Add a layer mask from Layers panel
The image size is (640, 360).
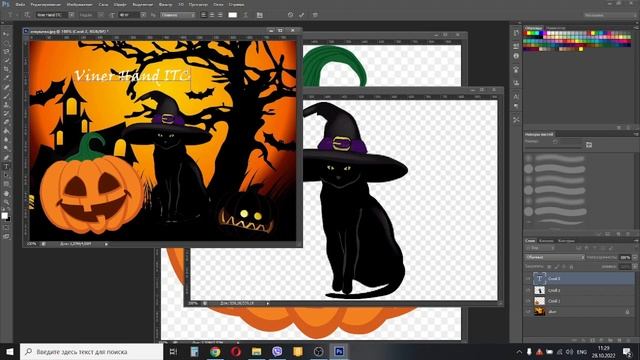point(592,340)
